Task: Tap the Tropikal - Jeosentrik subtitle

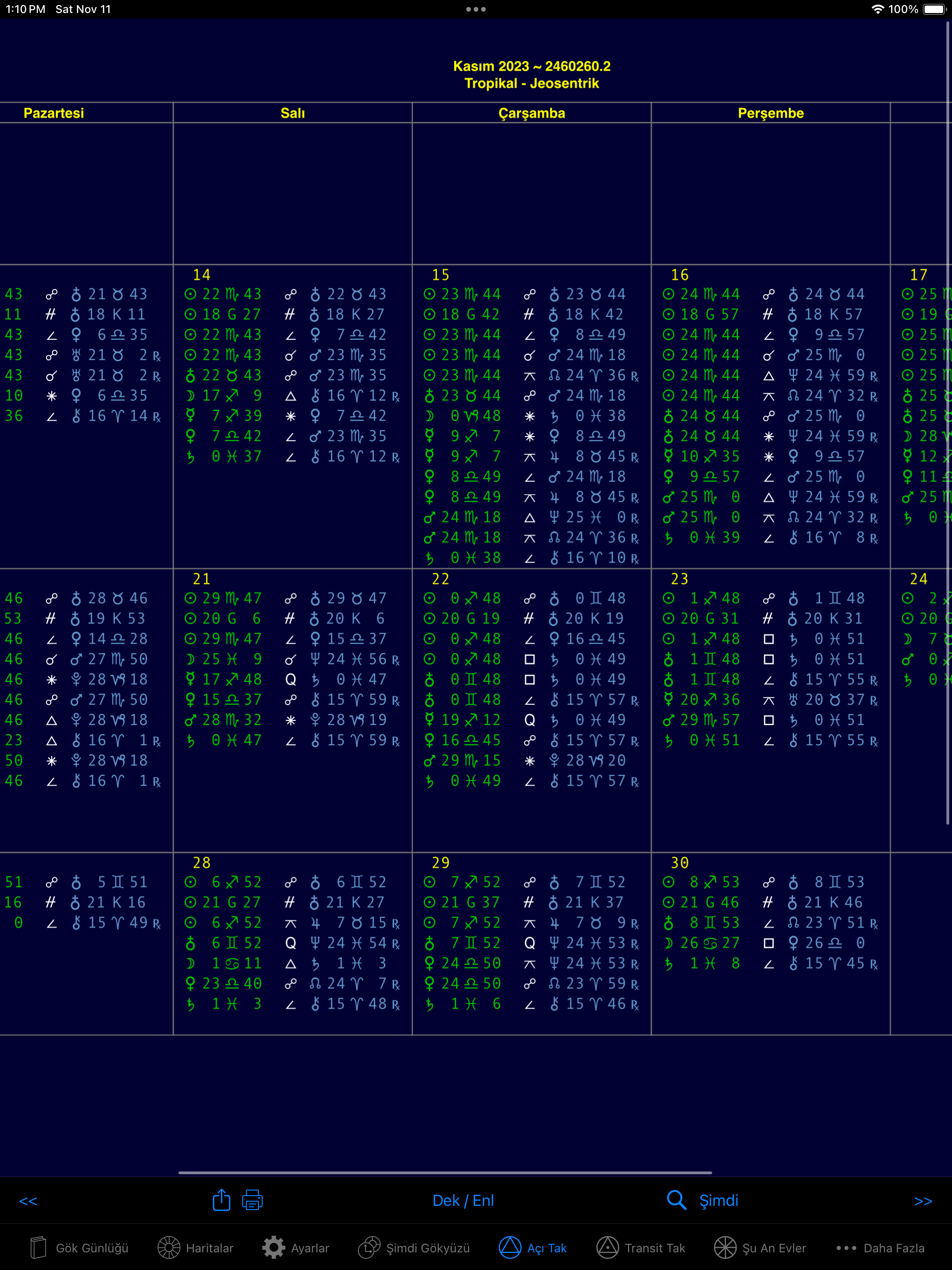Action: click(532, 83)
